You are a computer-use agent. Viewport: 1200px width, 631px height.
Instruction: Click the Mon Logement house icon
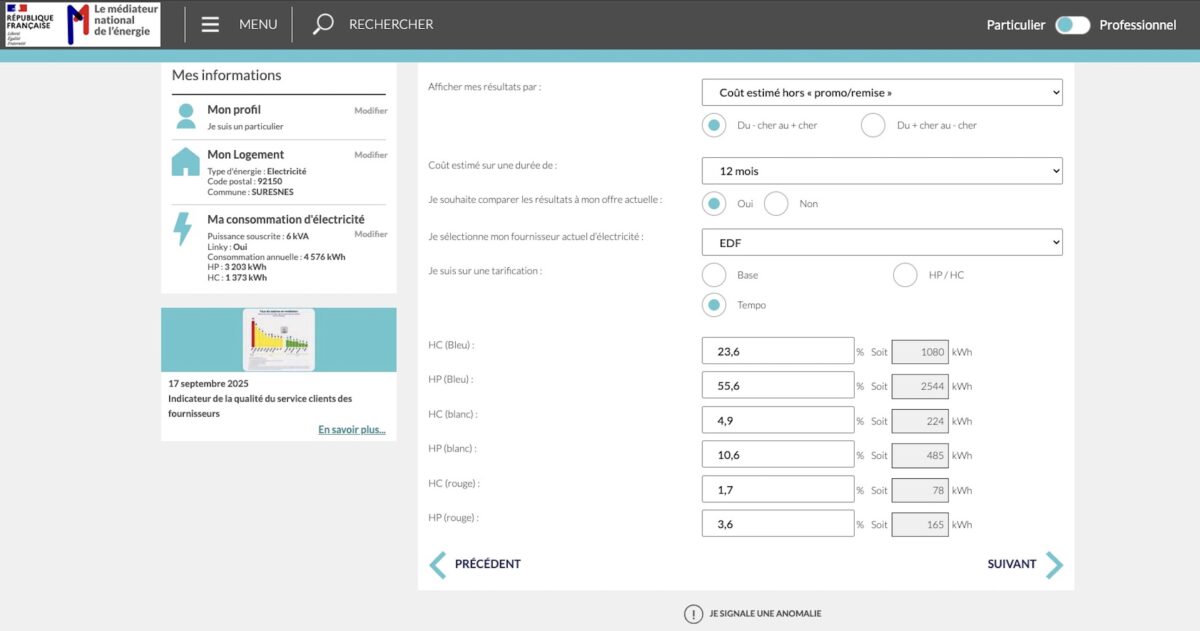click(186, 162)
